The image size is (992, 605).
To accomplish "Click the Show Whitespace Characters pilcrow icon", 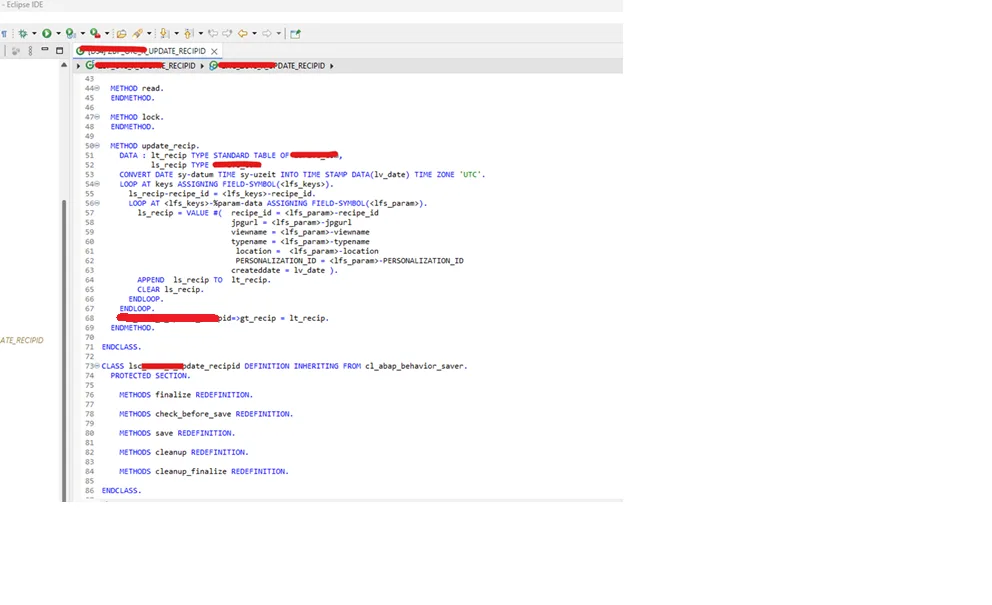I will (4, 34).
